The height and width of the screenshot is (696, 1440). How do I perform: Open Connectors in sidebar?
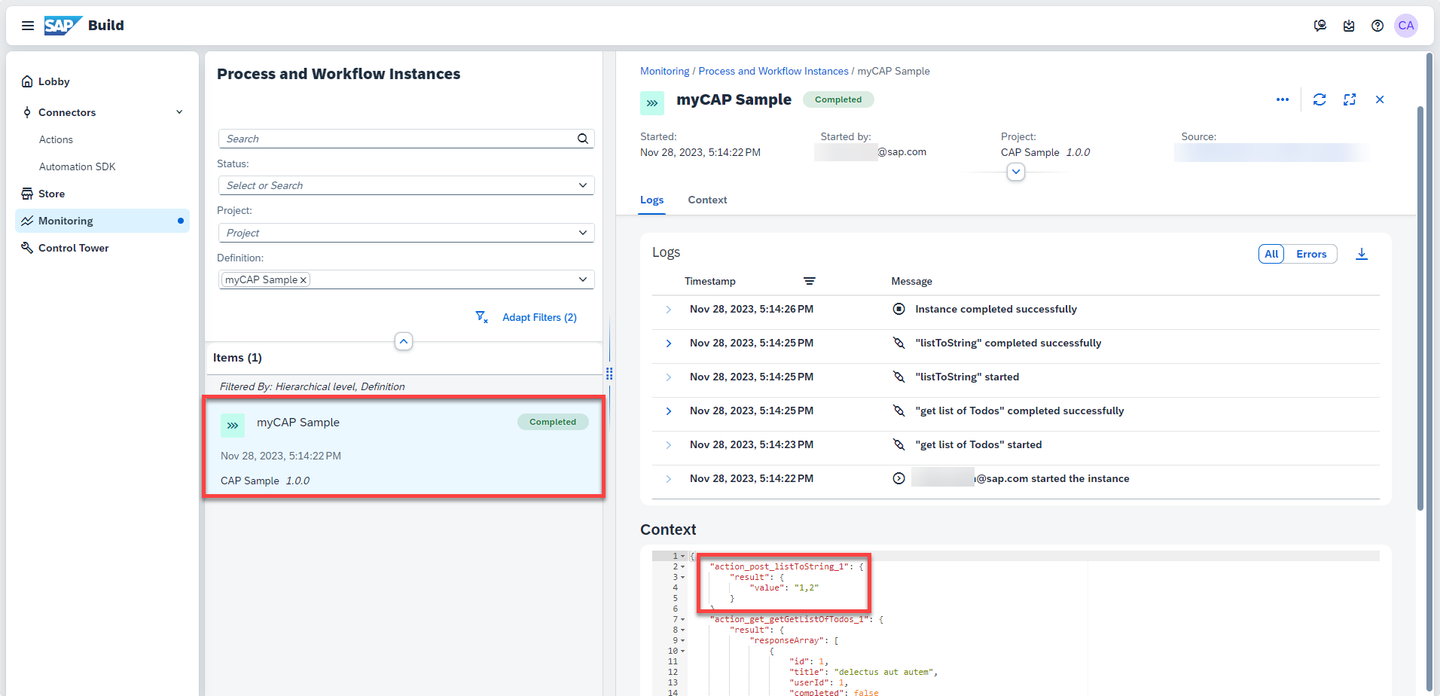[67, 112]
